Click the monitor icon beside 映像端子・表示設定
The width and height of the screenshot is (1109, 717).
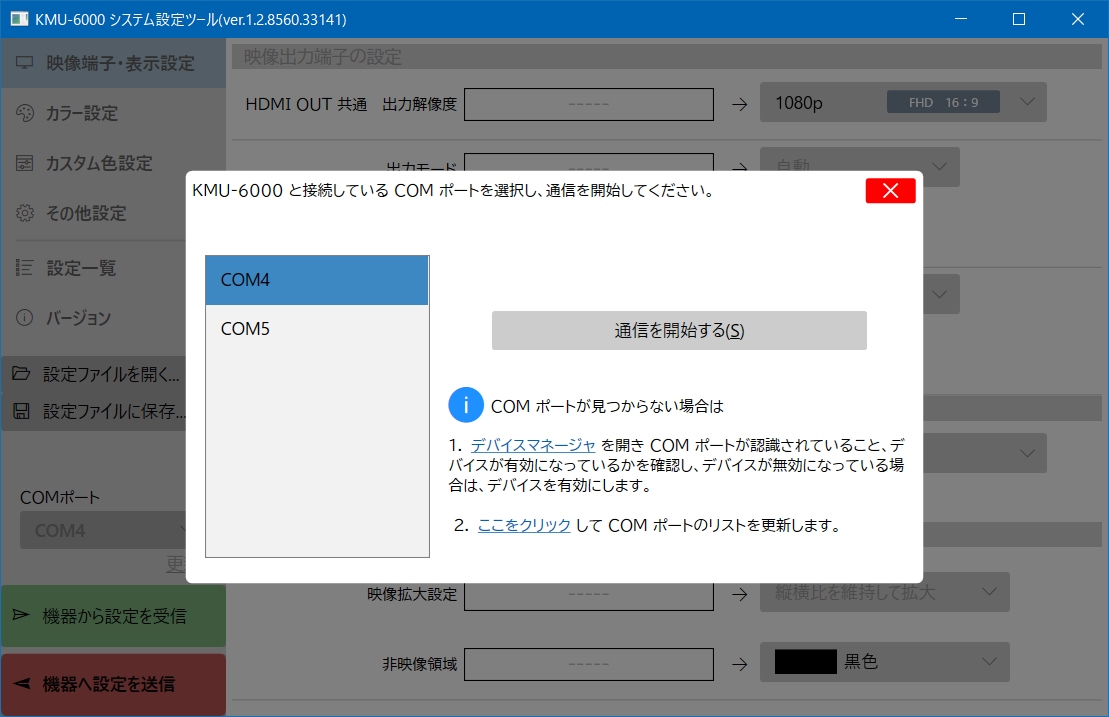pos(26,63)
